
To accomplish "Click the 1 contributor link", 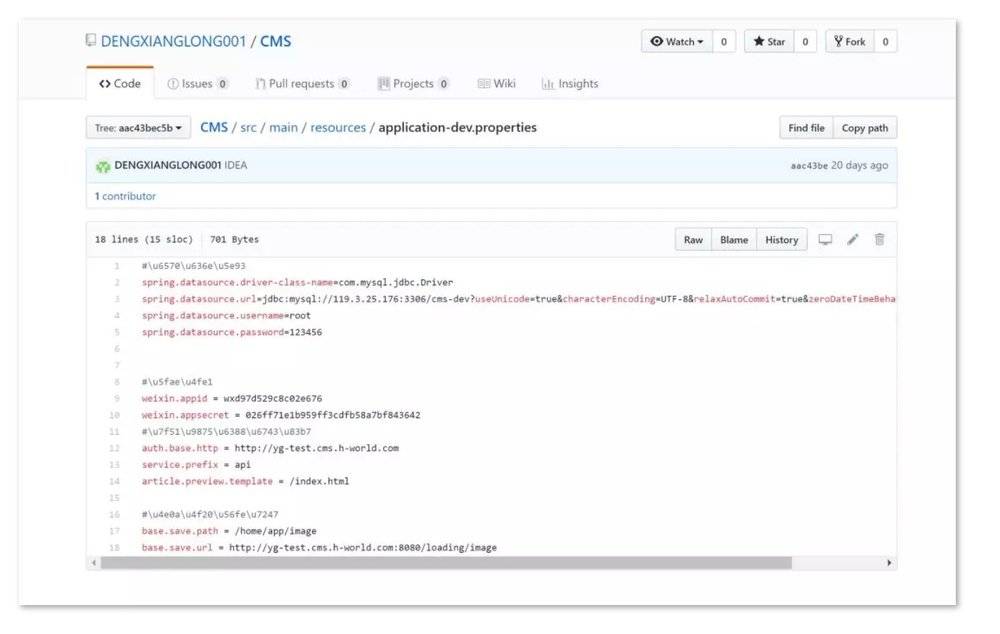I will tap(125, 196).
